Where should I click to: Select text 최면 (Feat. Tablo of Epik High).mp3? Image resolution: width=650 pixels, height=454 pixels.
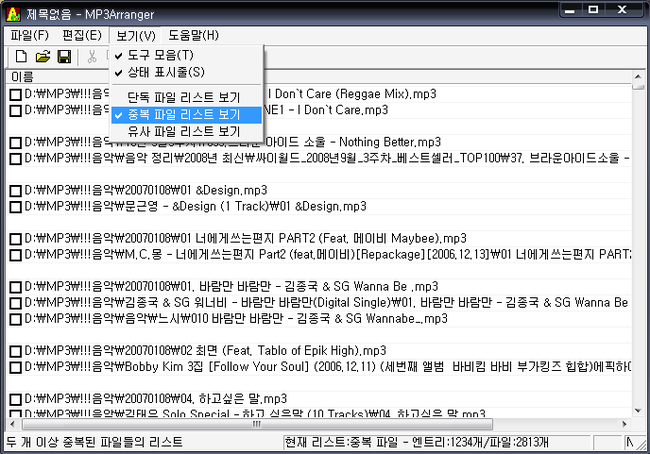291,351
